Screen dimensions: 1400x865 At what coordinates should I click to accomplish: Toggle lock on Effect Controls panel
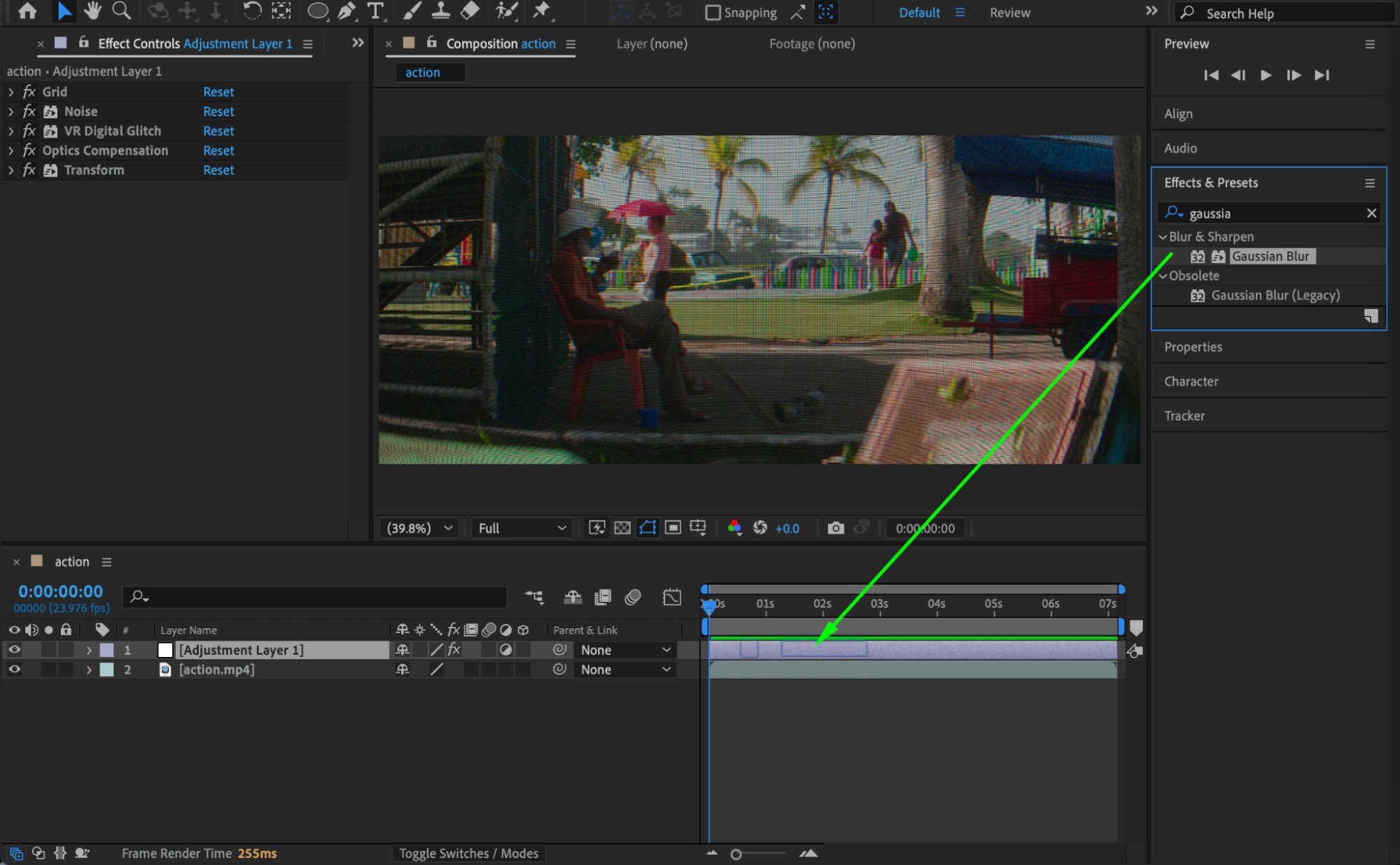tap(83, 43)
